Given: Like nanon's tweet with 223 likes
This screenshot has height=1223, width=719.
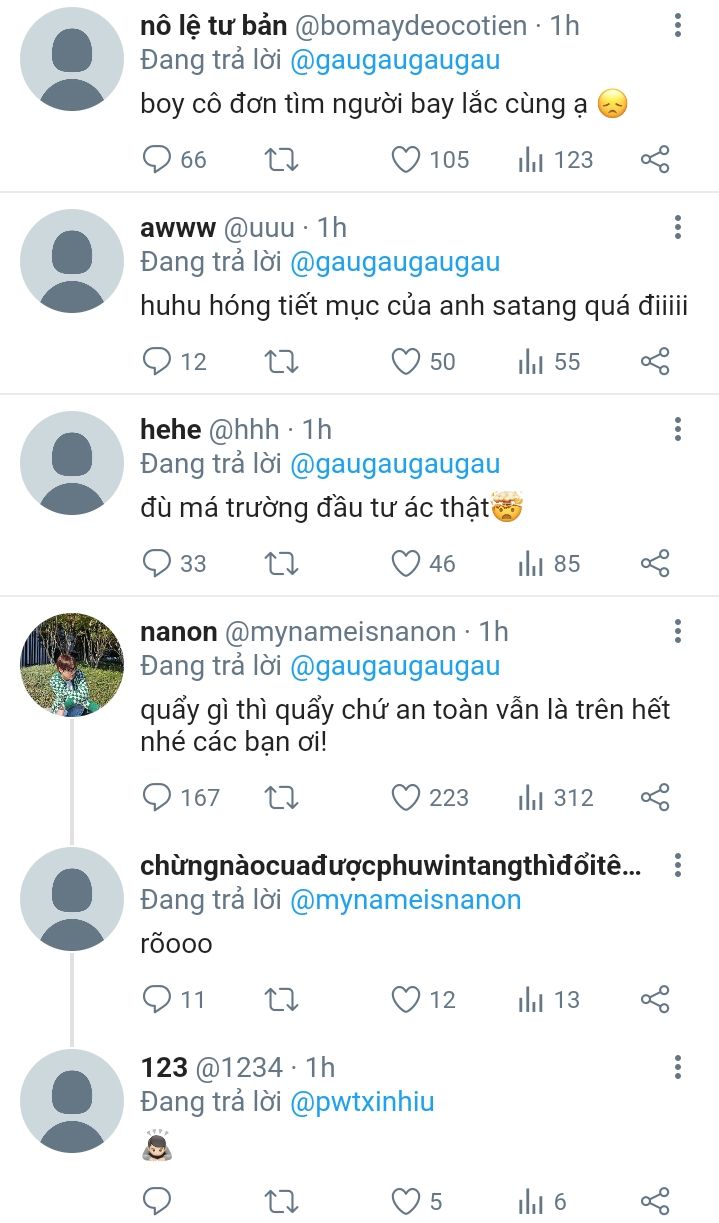Looking at the screenshot, I should [406, 797].
